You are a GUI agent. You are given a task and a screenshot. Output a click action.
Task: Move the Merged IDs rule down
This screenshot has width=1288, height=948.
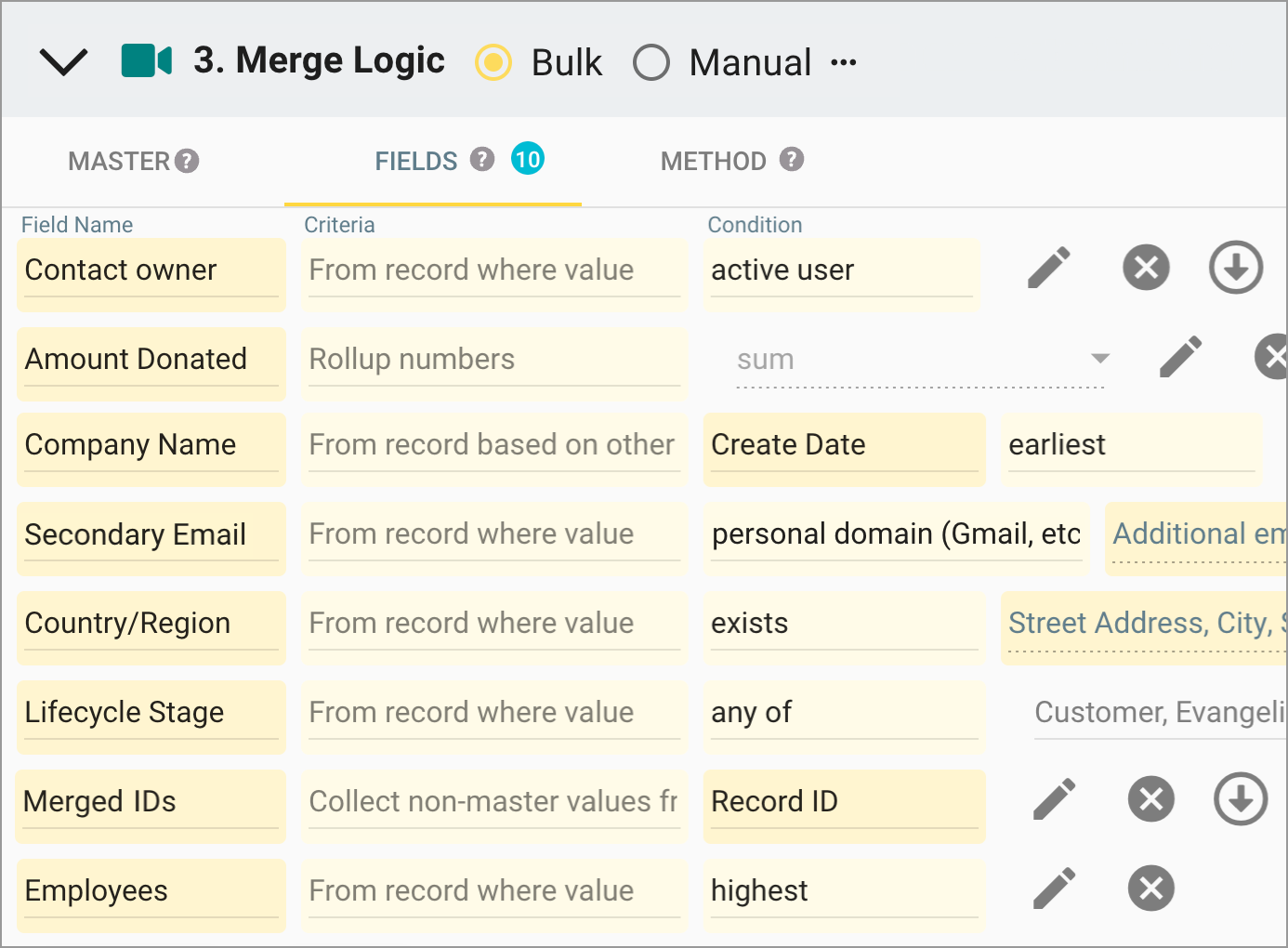(1240, 799)
